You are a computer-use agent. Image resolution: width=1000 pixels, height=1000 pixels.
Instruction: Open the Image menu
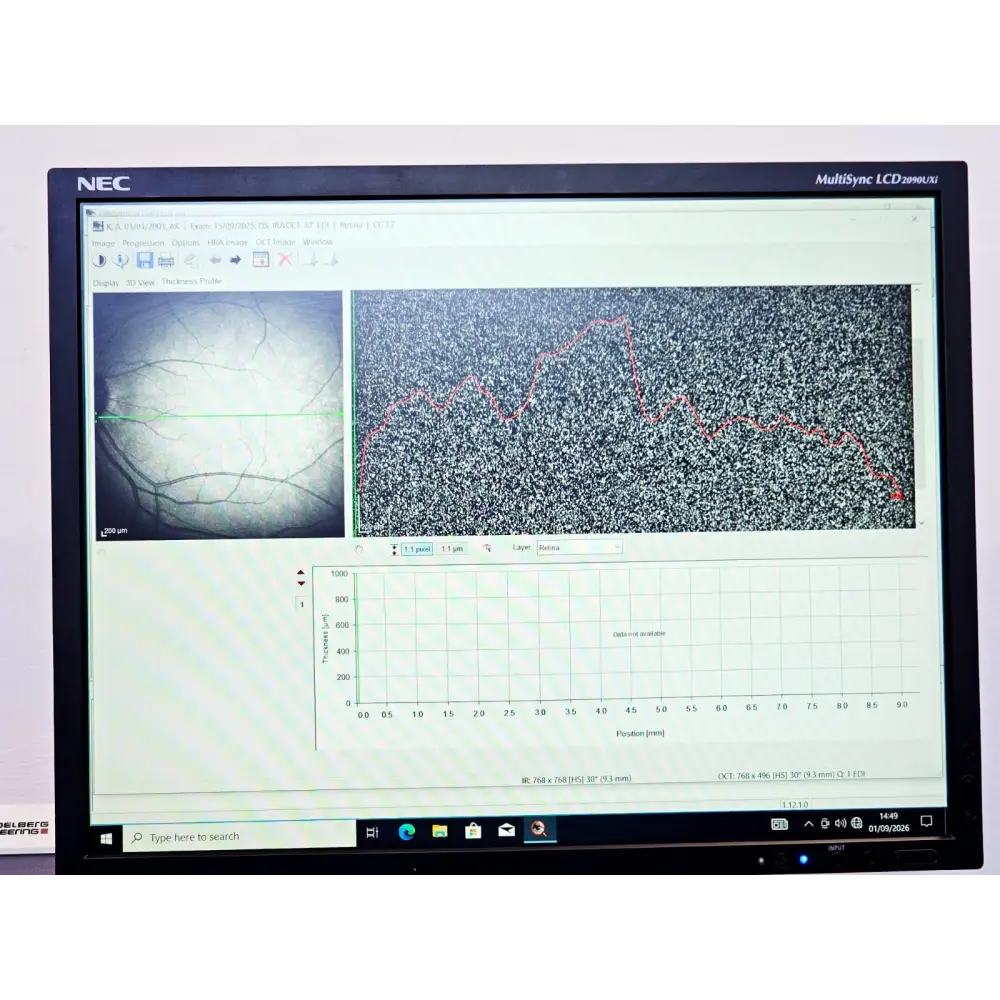(103, 244)
